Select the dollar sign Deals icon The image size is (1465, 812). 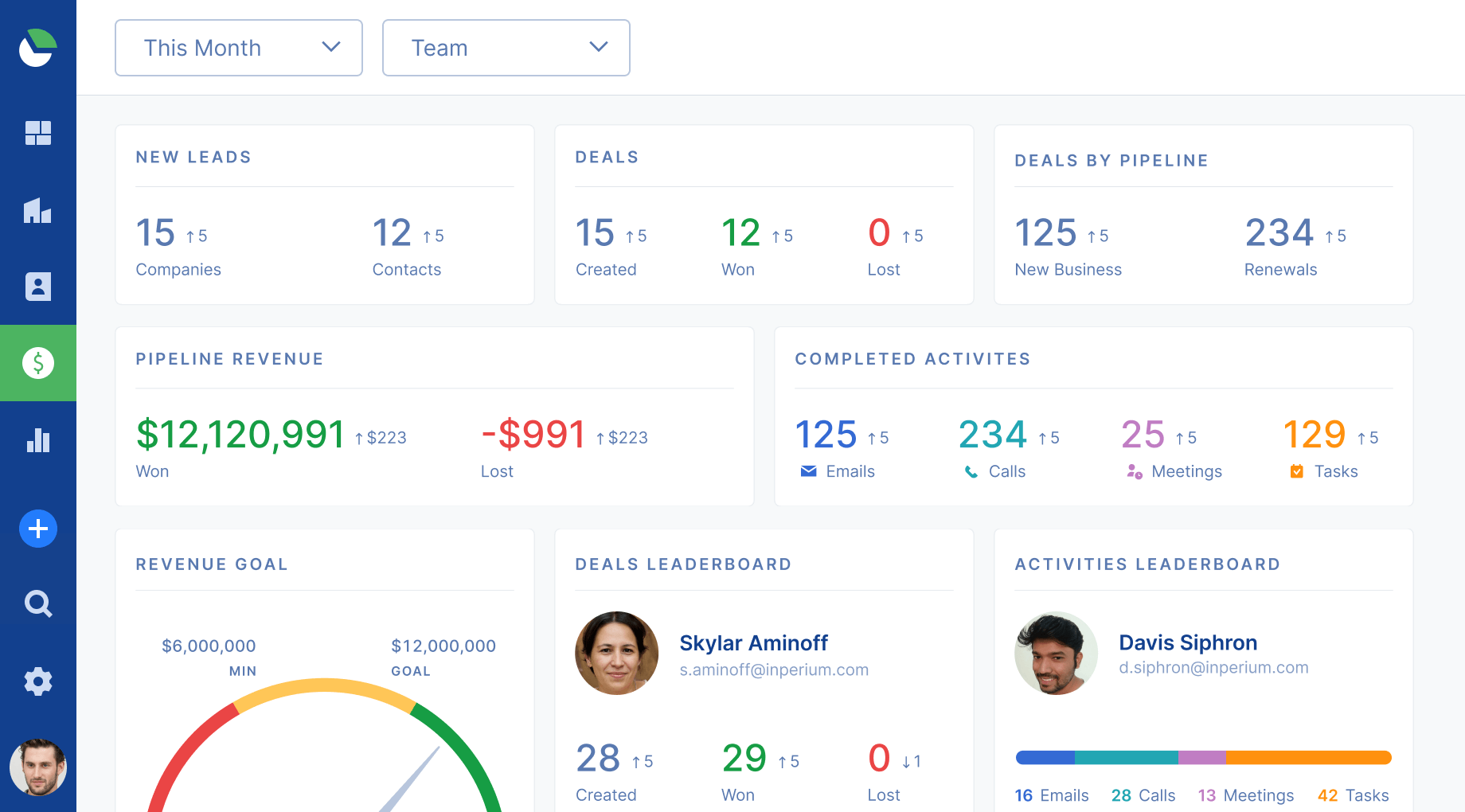[x=37, y=363]
